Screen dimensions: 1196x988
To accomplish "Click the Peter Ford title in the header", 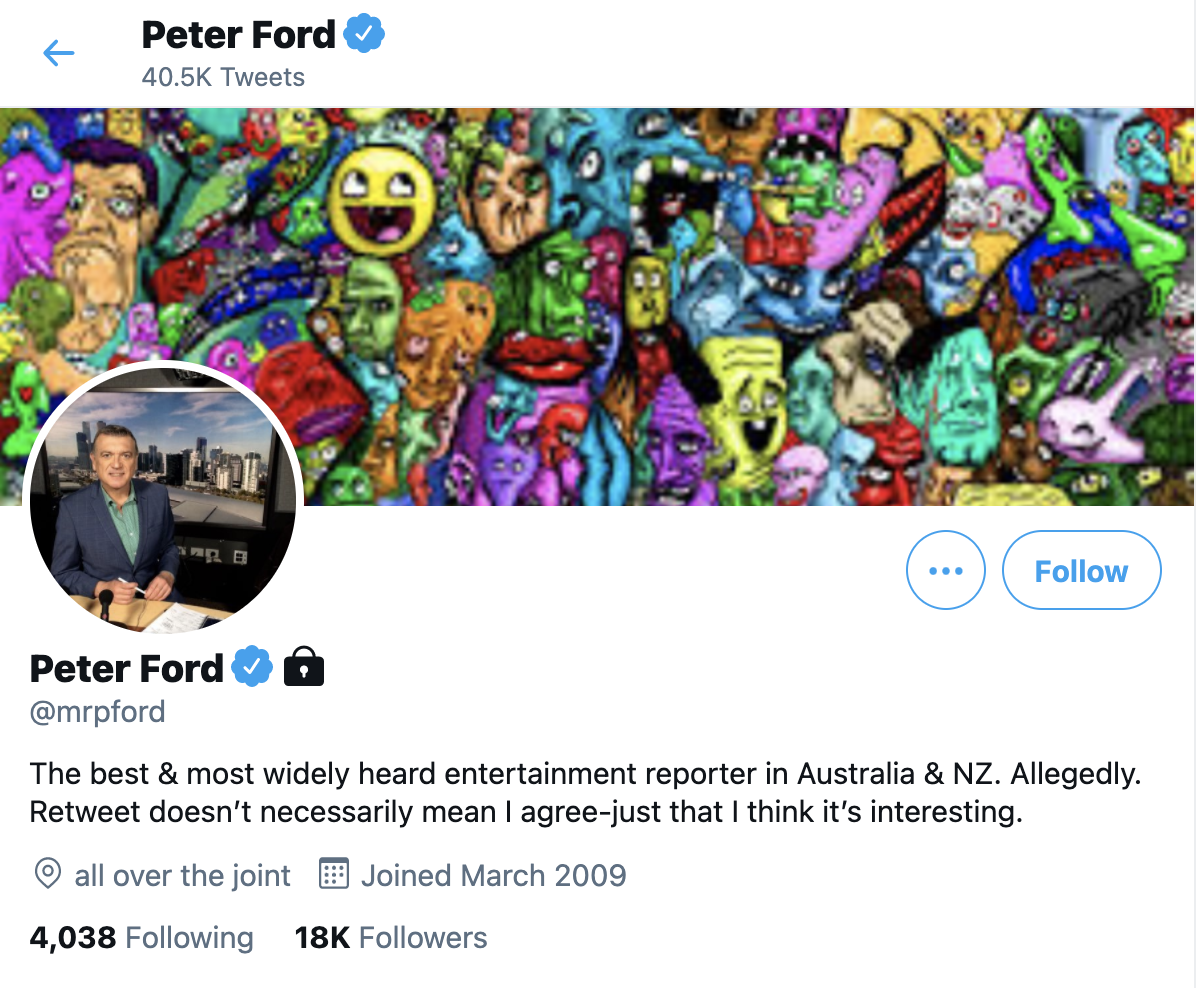I will [239, 35].
